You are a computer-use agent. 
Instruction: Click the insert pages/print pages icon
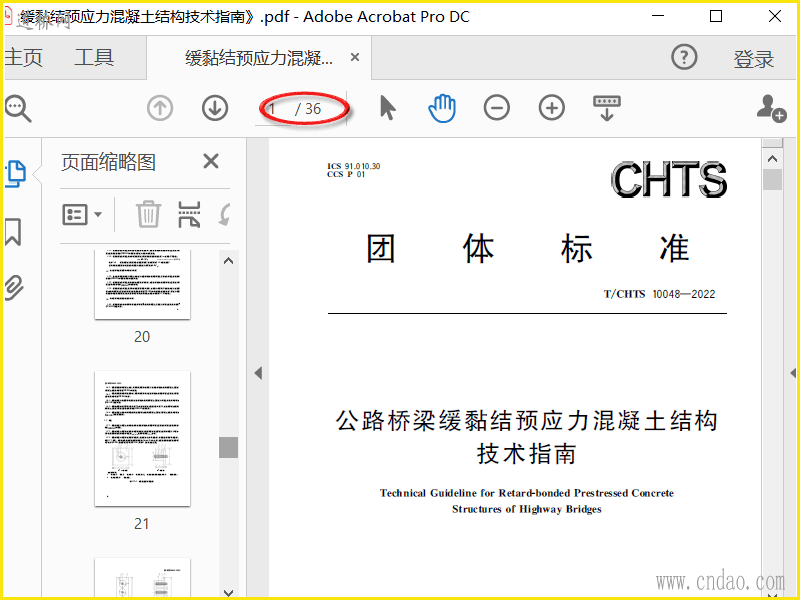click(189, 214)
